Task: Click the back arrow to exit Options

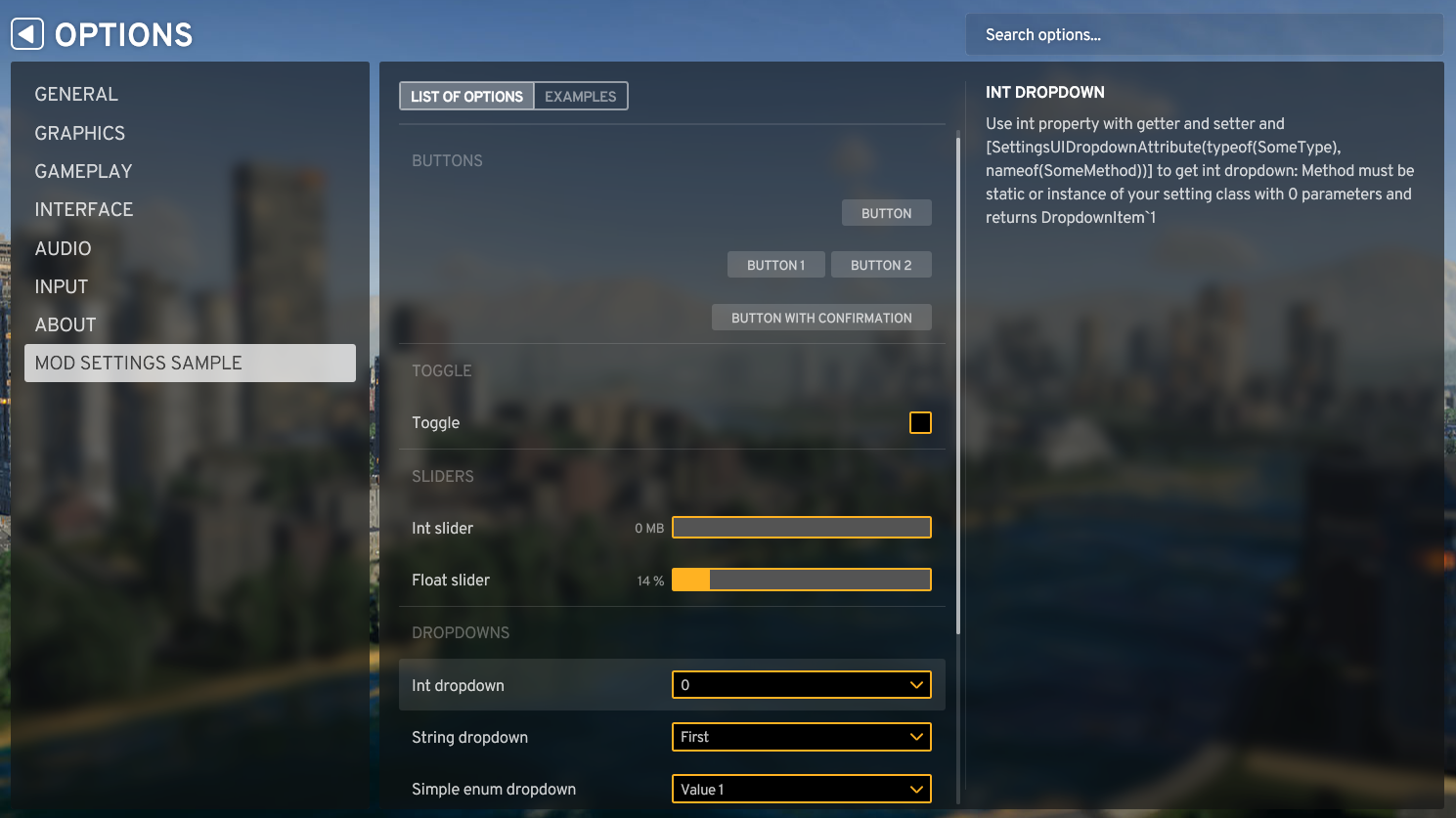Action: tap(25, 33)
